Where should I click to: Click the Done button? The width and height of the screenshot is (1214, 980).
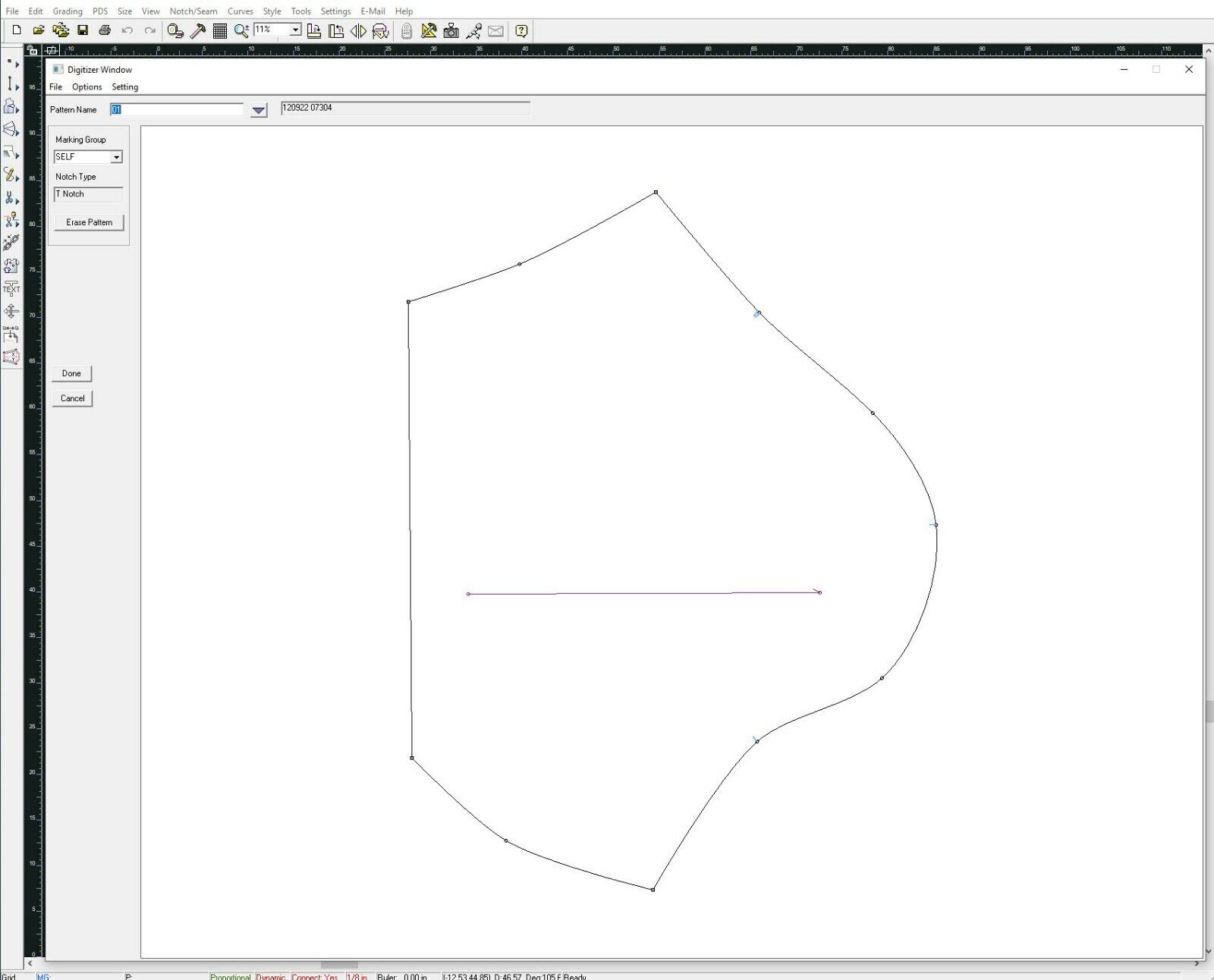tap(71, 373)
